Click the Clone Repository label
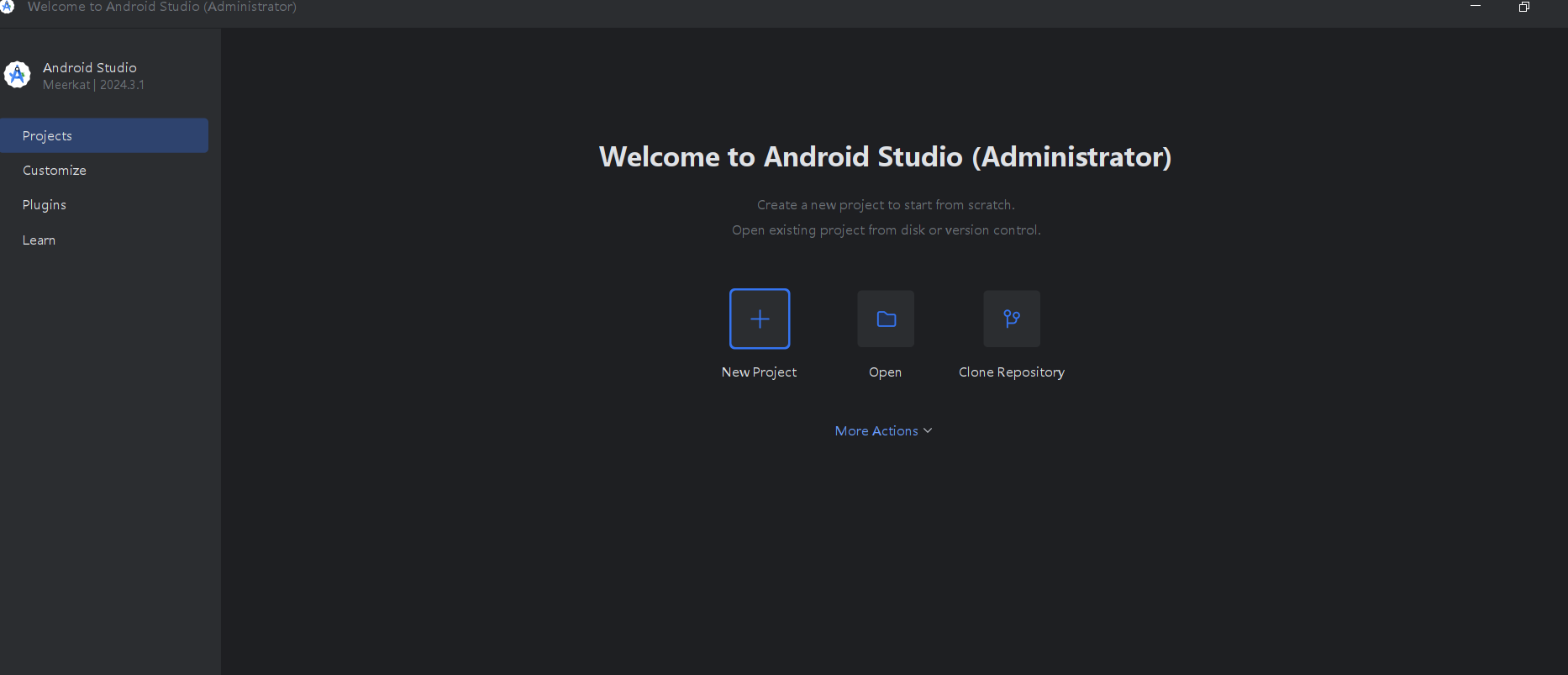Screen dimensions: 1568x675 (x=1012, y=372)
